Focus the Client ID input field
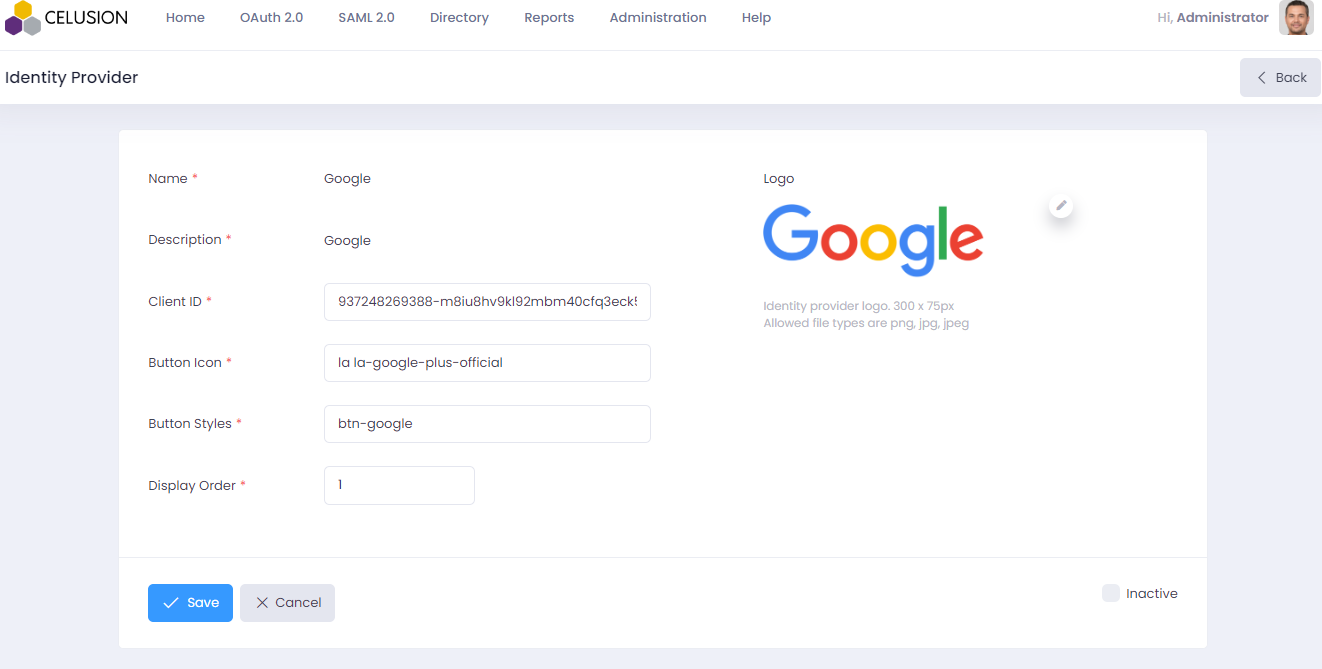This screenshot has height=669, width=1322. [x=487, y=302]
